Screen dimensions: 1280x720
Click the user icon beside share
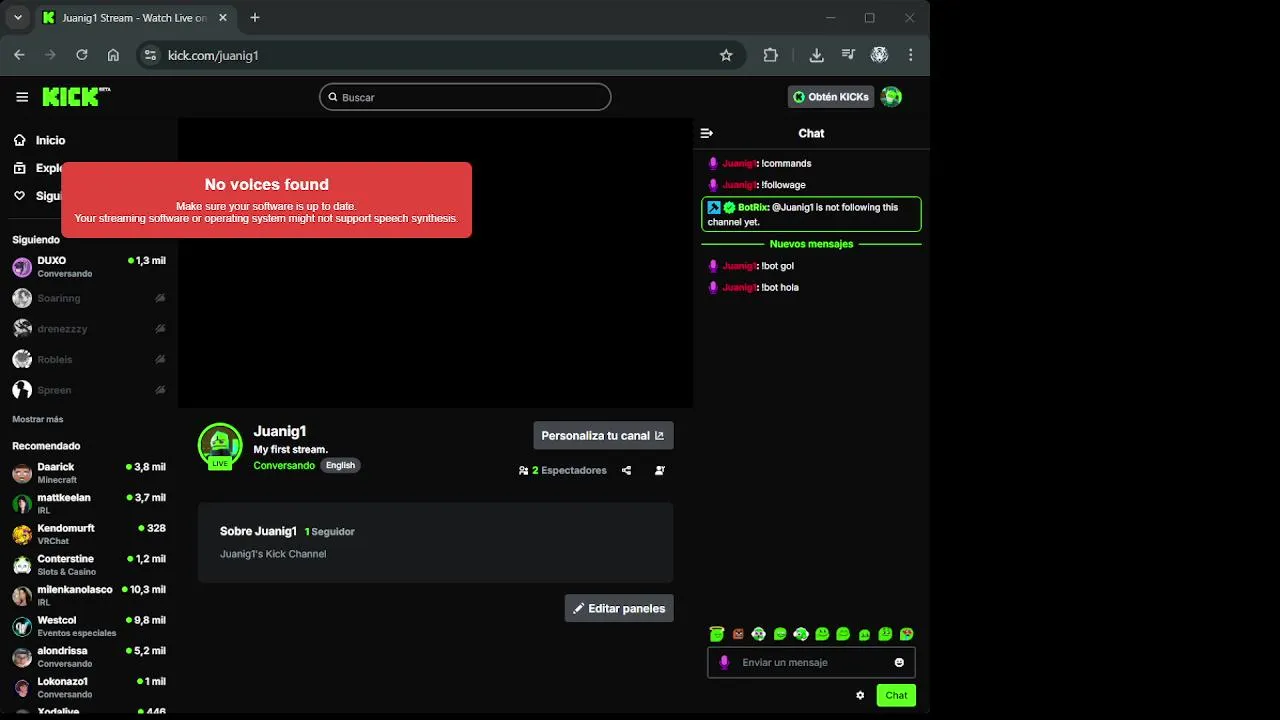point(659,470)
